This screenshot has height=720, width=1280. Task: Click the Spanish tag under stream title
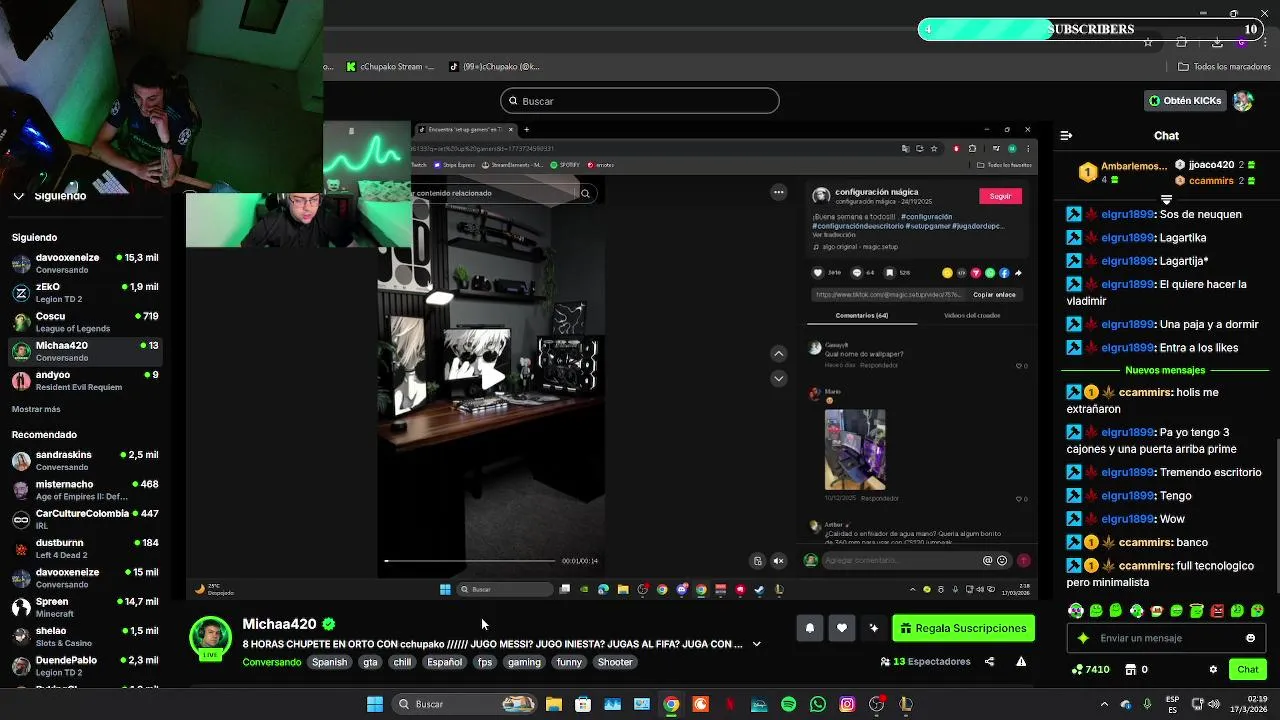click(329, 662)
